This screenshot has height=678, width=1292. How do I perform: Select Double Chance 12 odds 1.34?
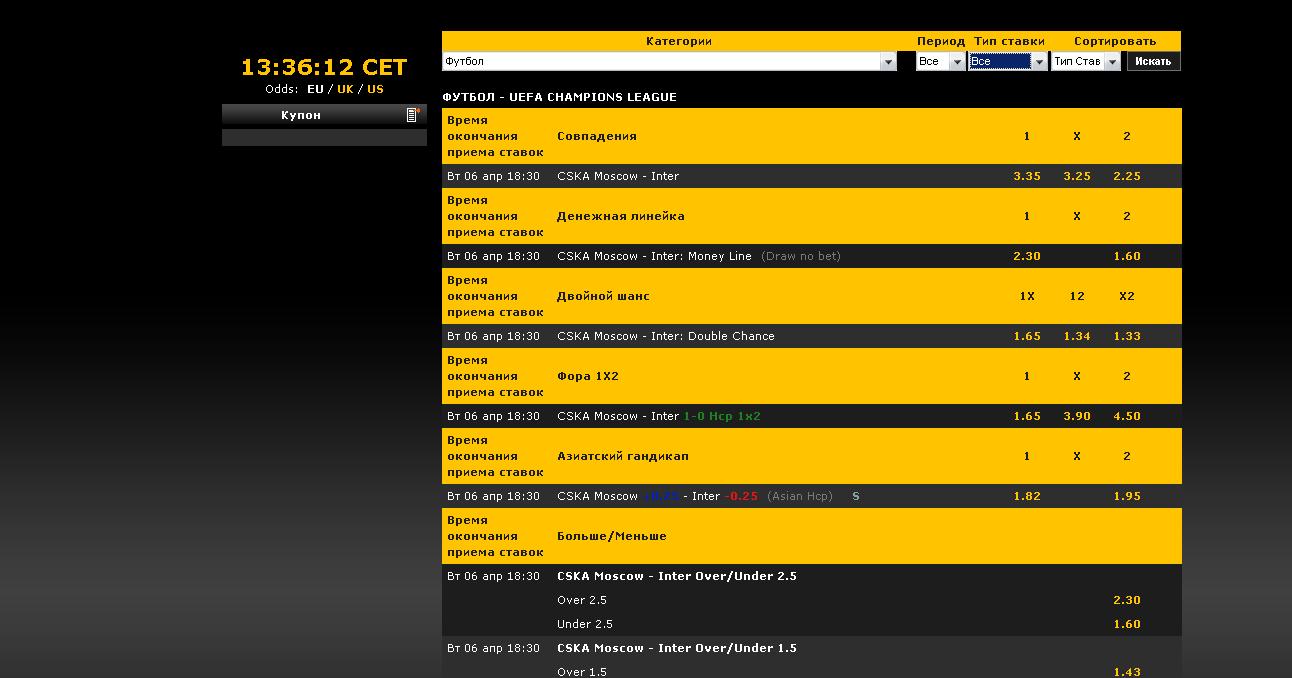tap(1077, 336)
